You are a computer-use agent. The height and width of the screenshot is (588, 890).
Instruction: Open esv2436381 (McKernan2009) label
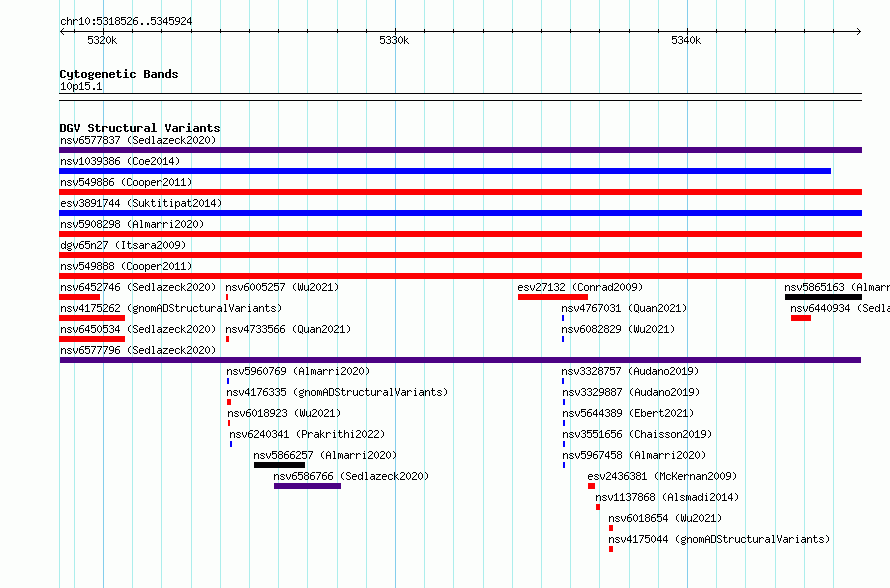pyautogui.click(x=662, y=476)
